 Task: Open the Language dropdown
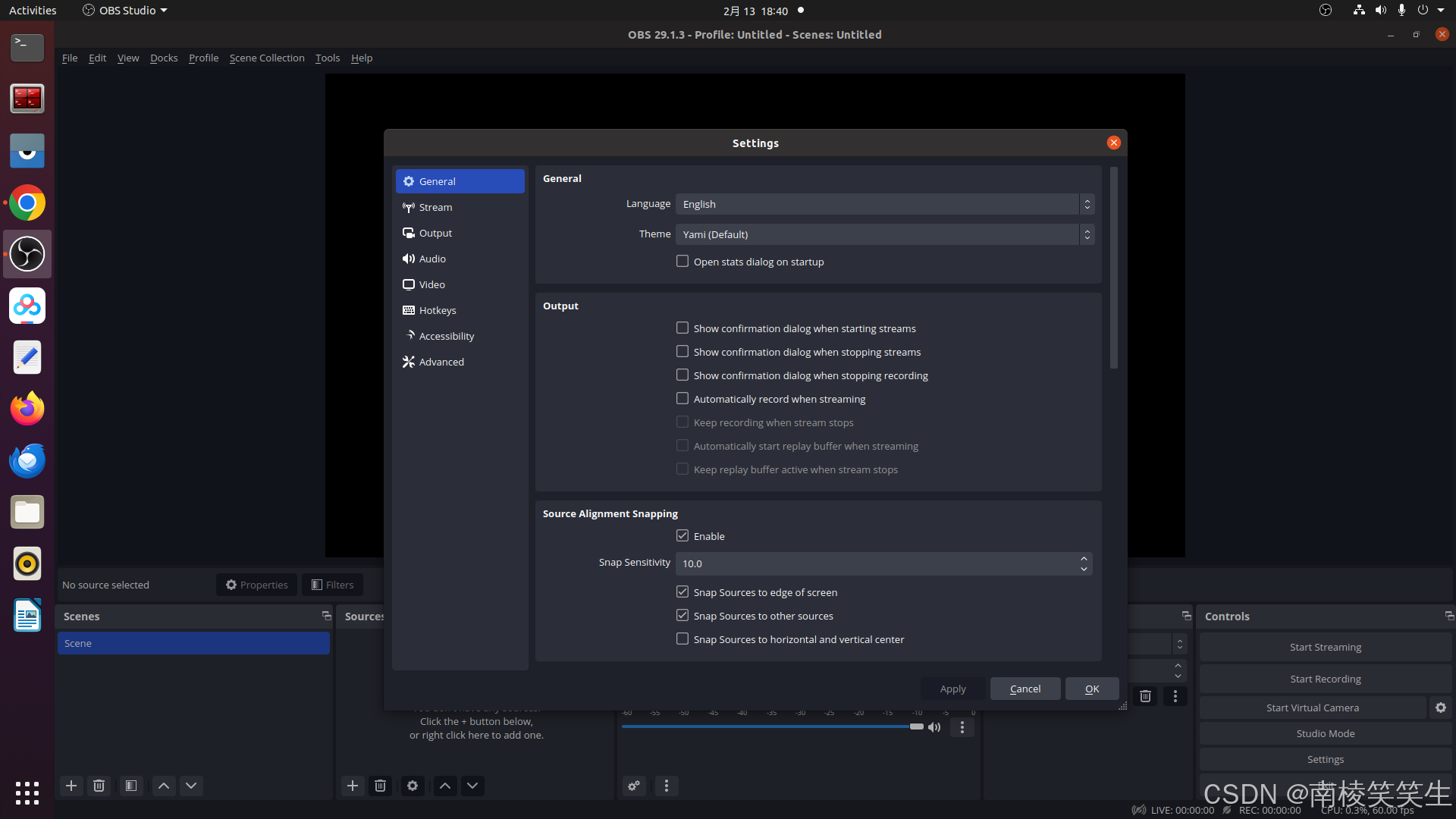click(884, 204)
